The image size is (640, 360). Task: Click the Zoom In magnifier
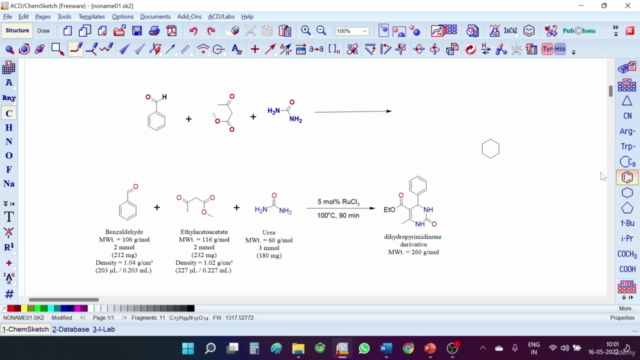[305, 31]
